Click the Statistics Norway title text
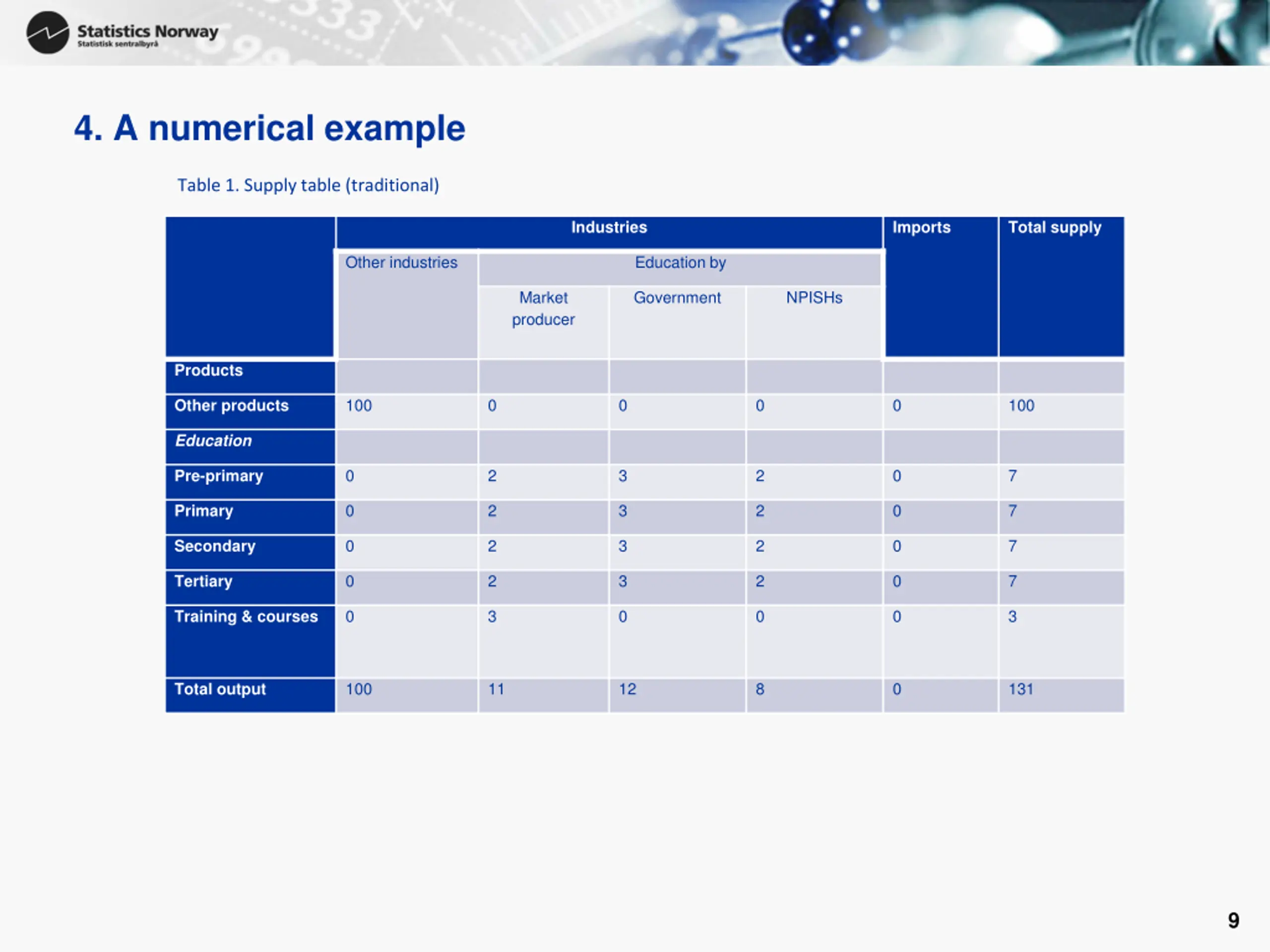 coord(147,31)
